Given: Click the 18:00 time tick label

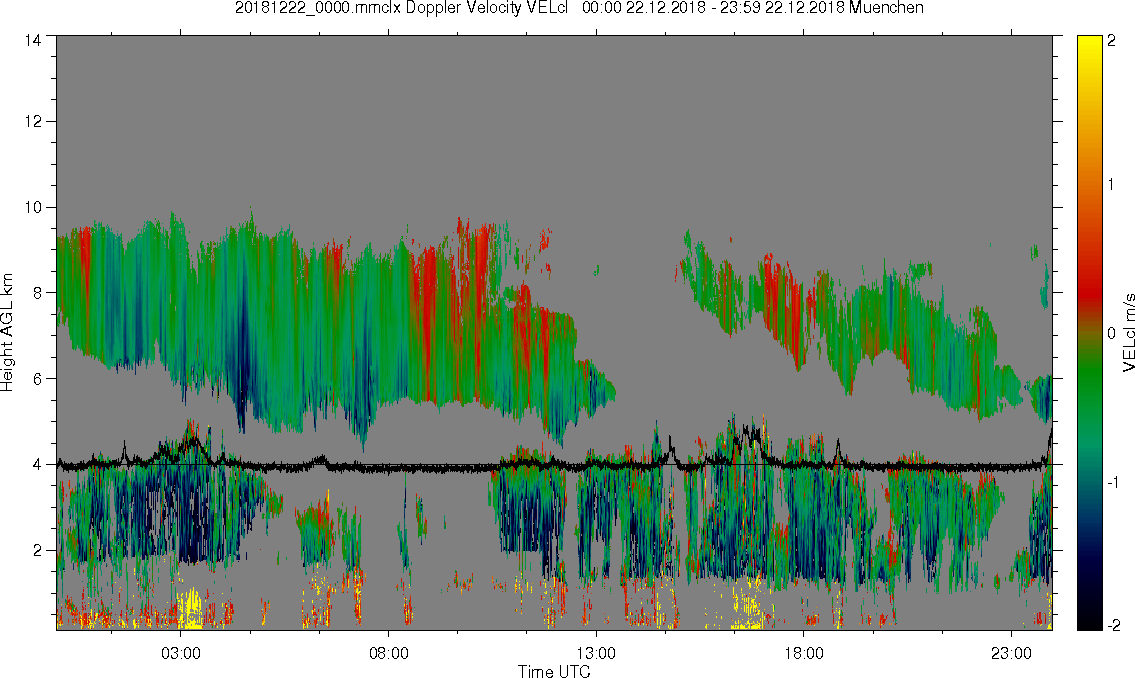Looking at the screenshot, I should tap(804, 653).
